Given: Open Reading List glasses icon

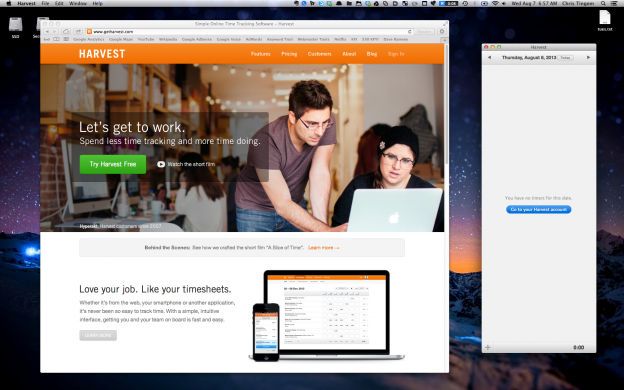Looking at the screenshot, I should click(47, 39).
